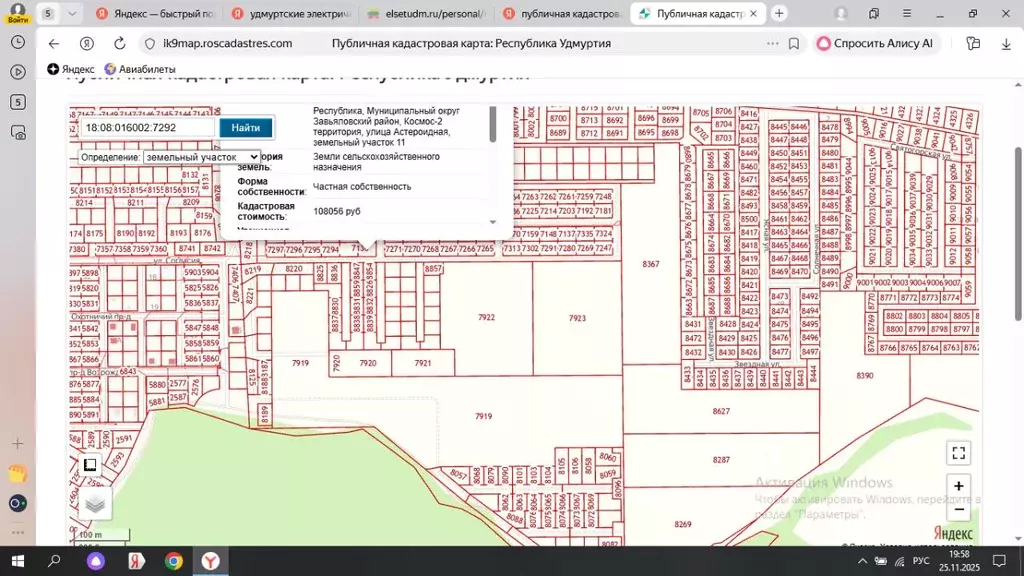
Task: Click the map fullscreen toggle button
Action: 958,453
